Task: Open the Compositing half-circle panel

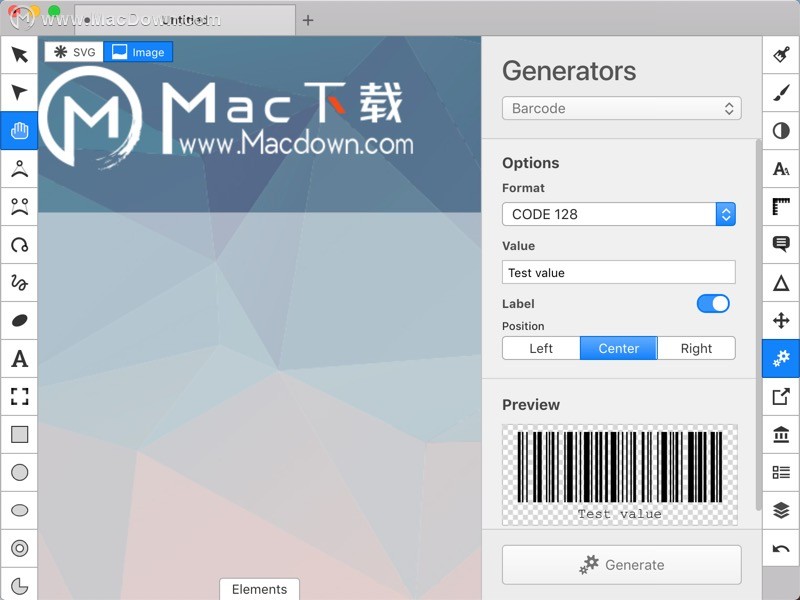Action: (781, 131)
